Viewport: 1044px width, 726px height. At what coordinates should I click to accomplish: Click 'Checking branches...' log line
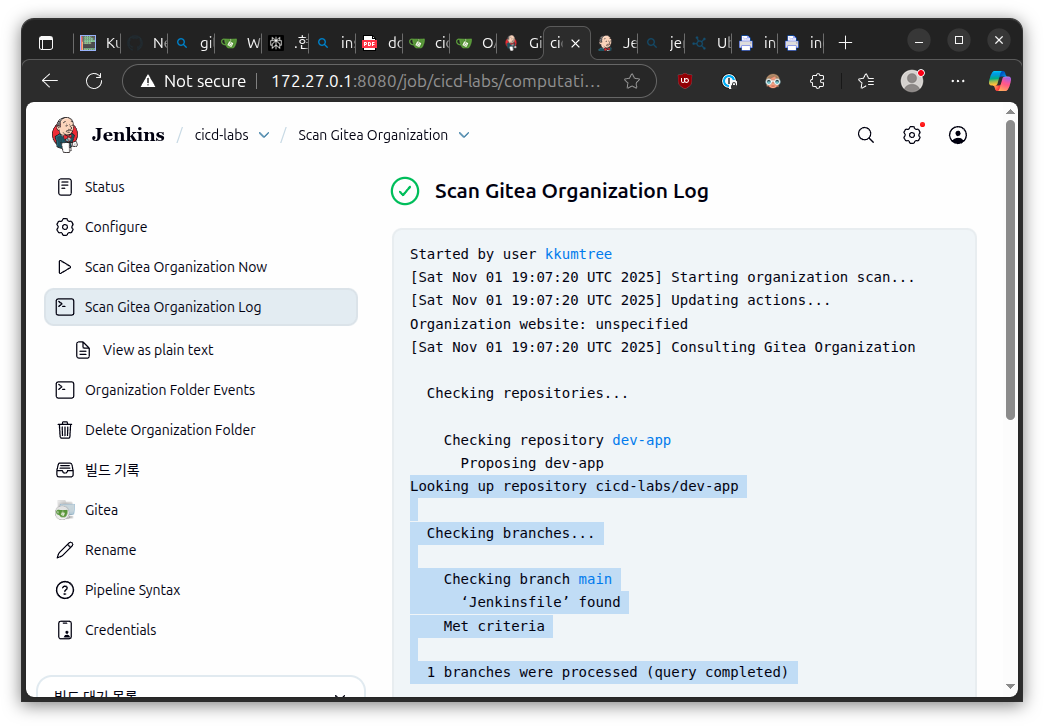coord(510,534)
